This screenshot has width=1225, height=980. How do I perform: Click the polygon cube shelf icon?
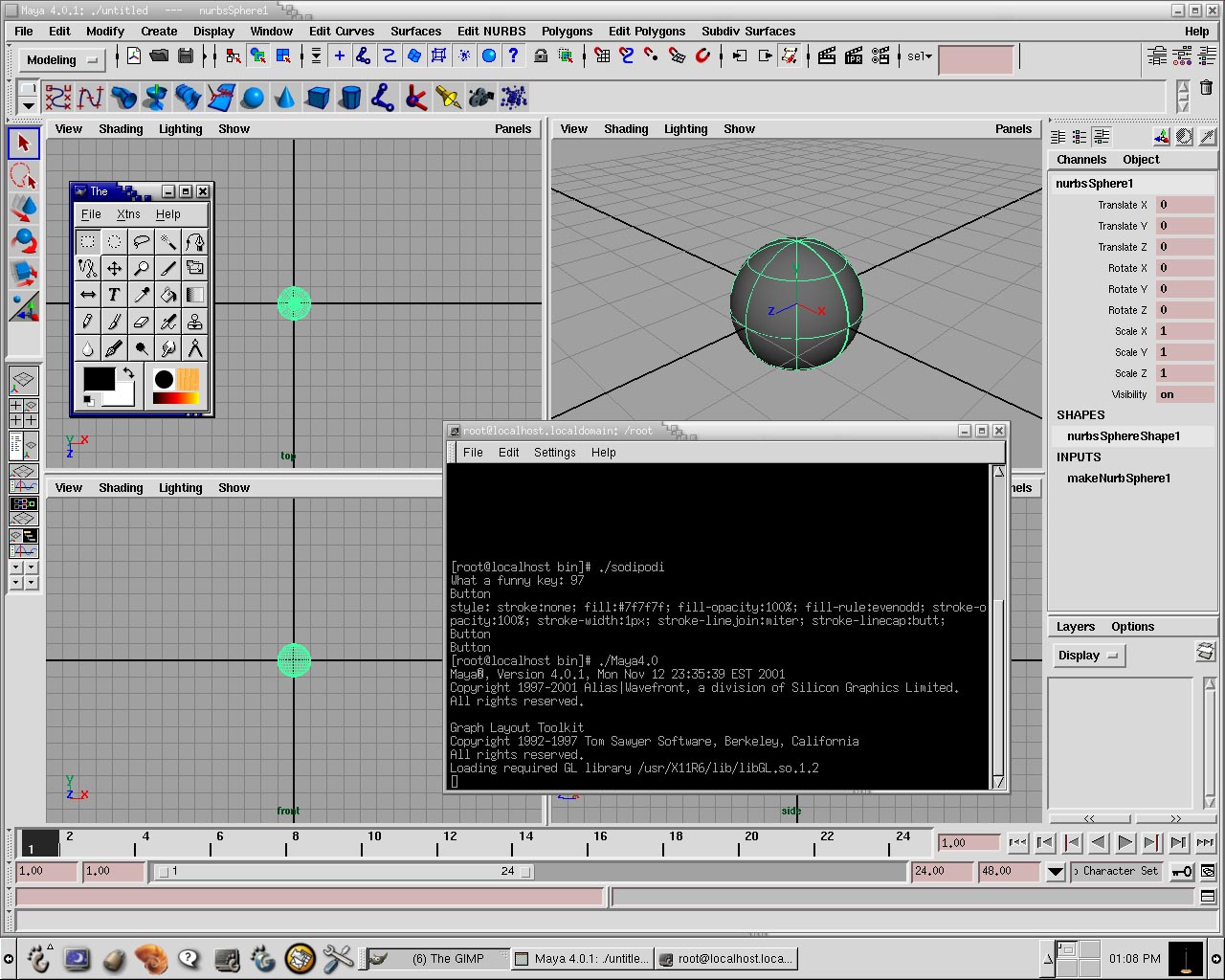coord(318,98)
